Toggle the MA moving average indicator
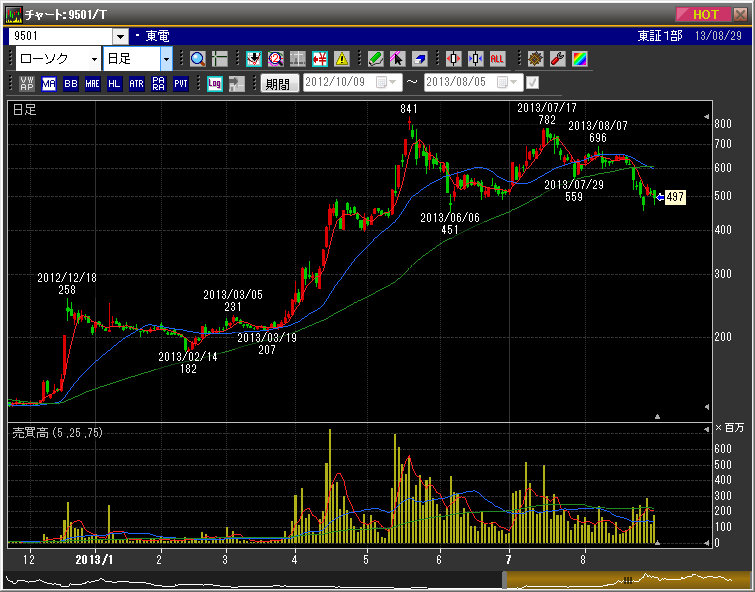This screenshot has width=755, height=592. 49,84
